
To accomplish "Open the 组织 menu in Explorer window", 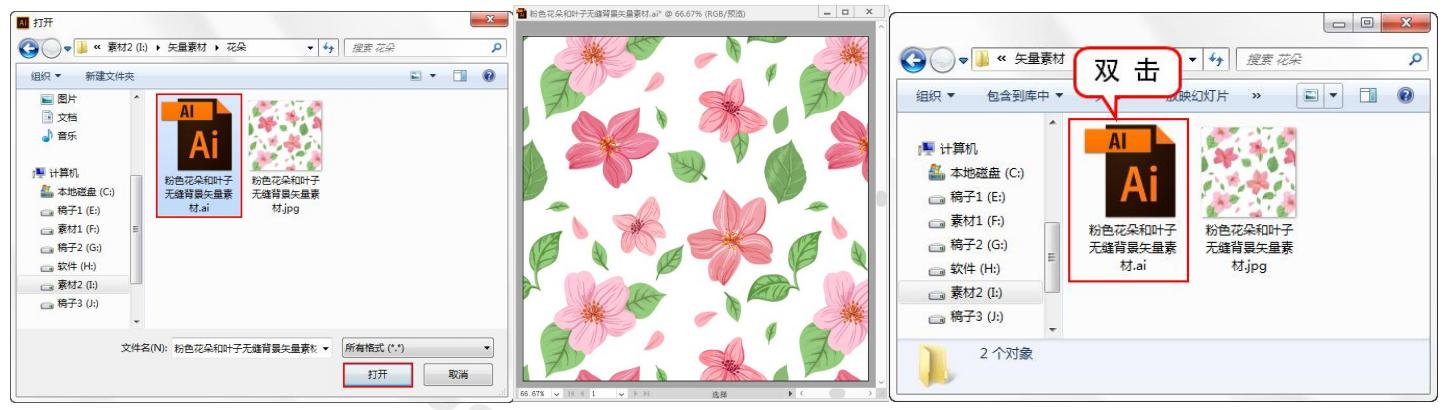I will [x=936, y=95].
